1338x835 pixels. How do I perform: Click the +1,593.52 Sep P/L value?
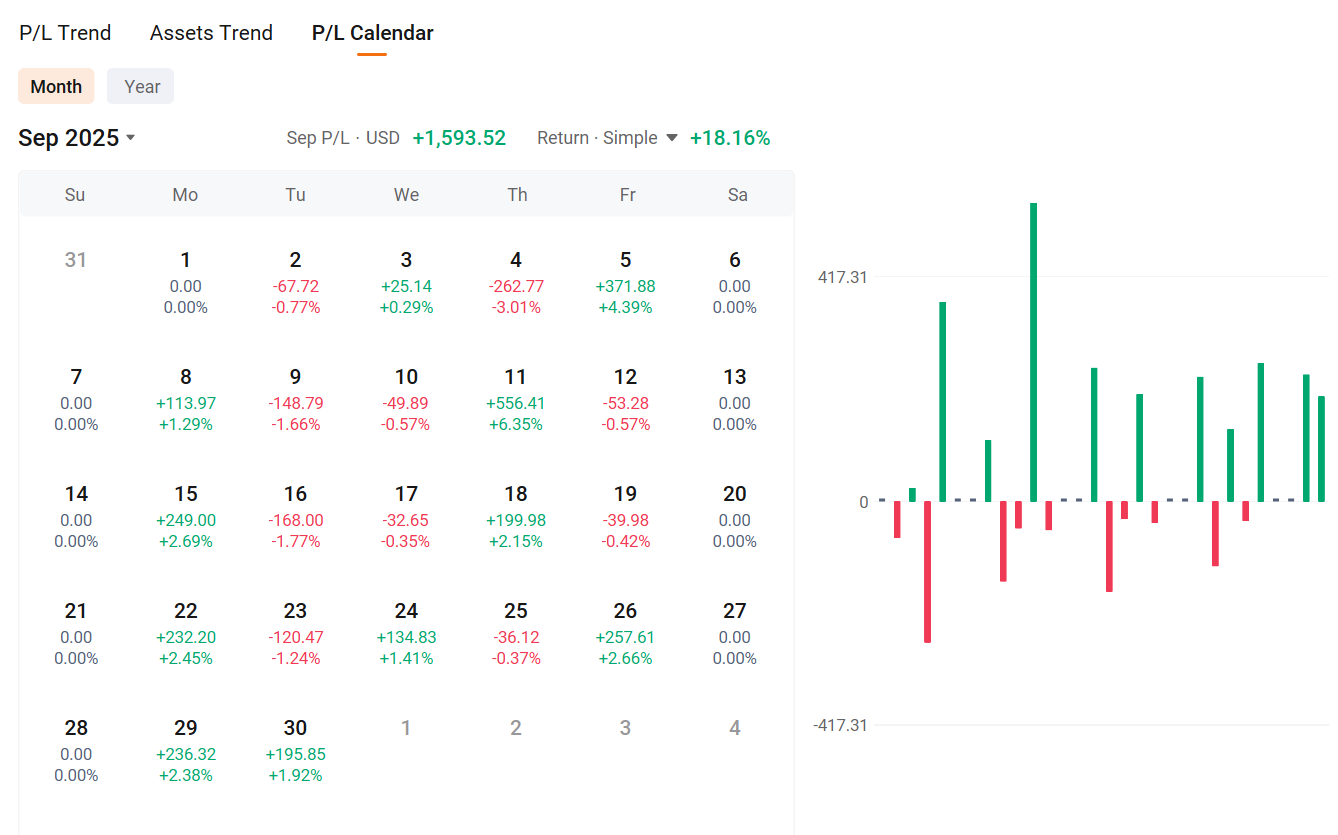[x=459, y=138]
